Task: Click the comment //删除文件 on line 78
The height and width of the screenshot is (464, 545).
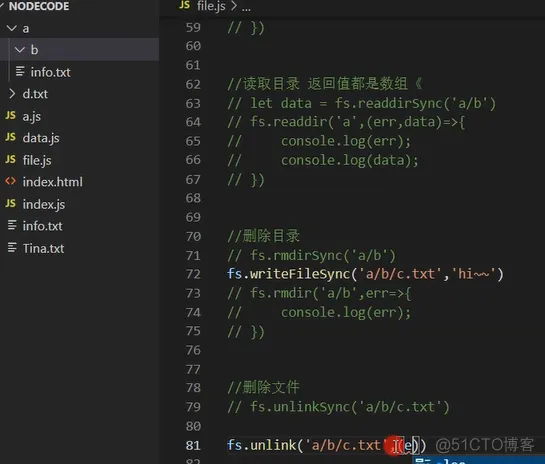Action: [263, 388]
